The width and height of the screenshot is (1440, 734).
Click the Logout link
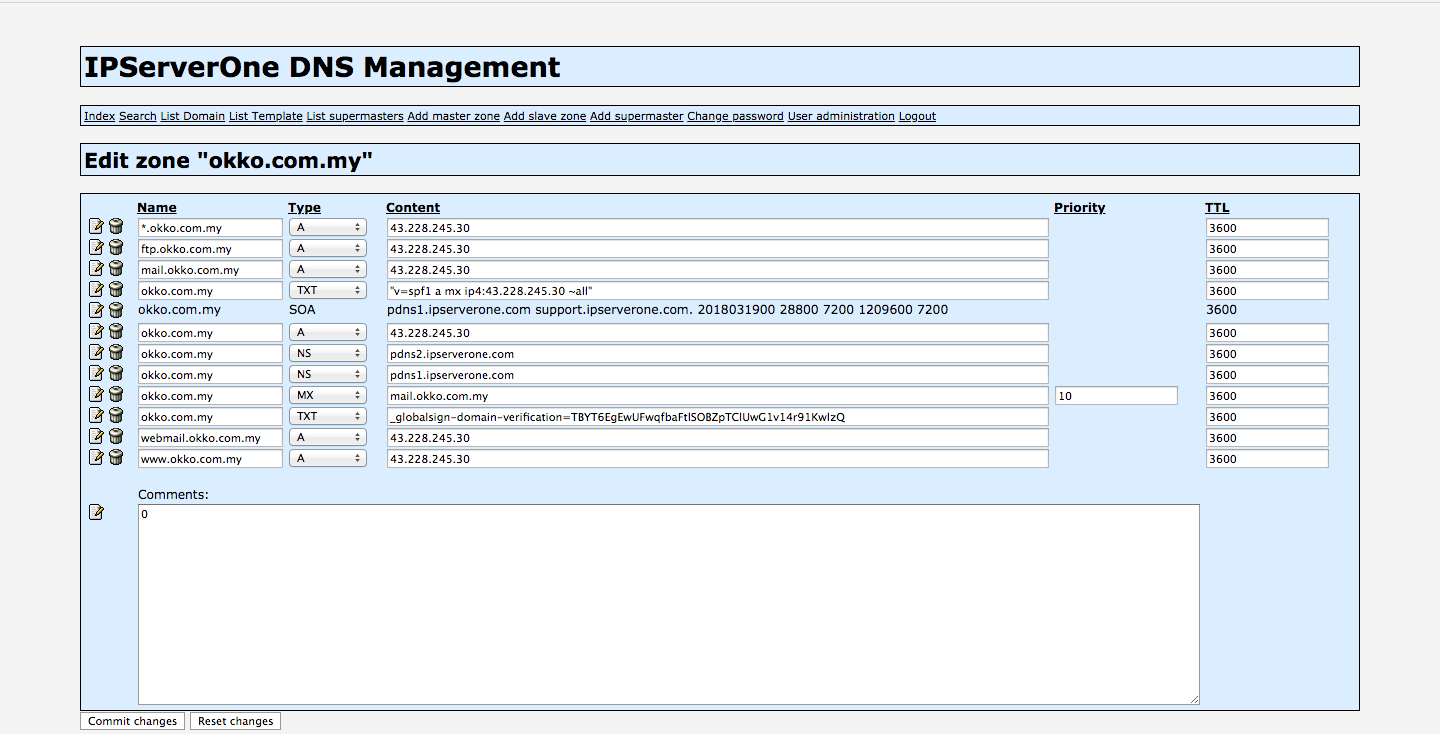[917, 116]
